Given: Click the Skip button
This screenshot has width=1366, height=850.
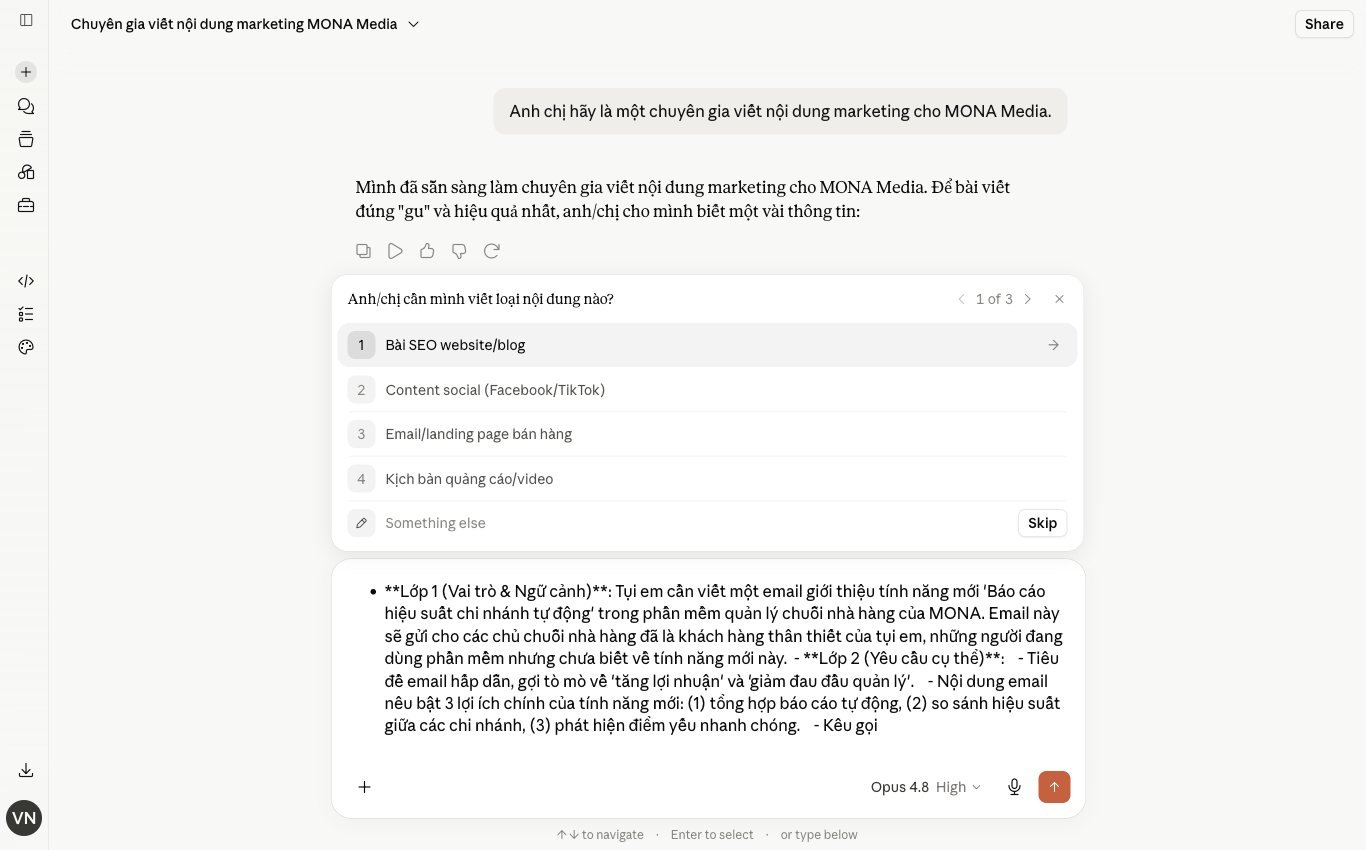Looking at the screenshot, I should tap(1042, 523).
